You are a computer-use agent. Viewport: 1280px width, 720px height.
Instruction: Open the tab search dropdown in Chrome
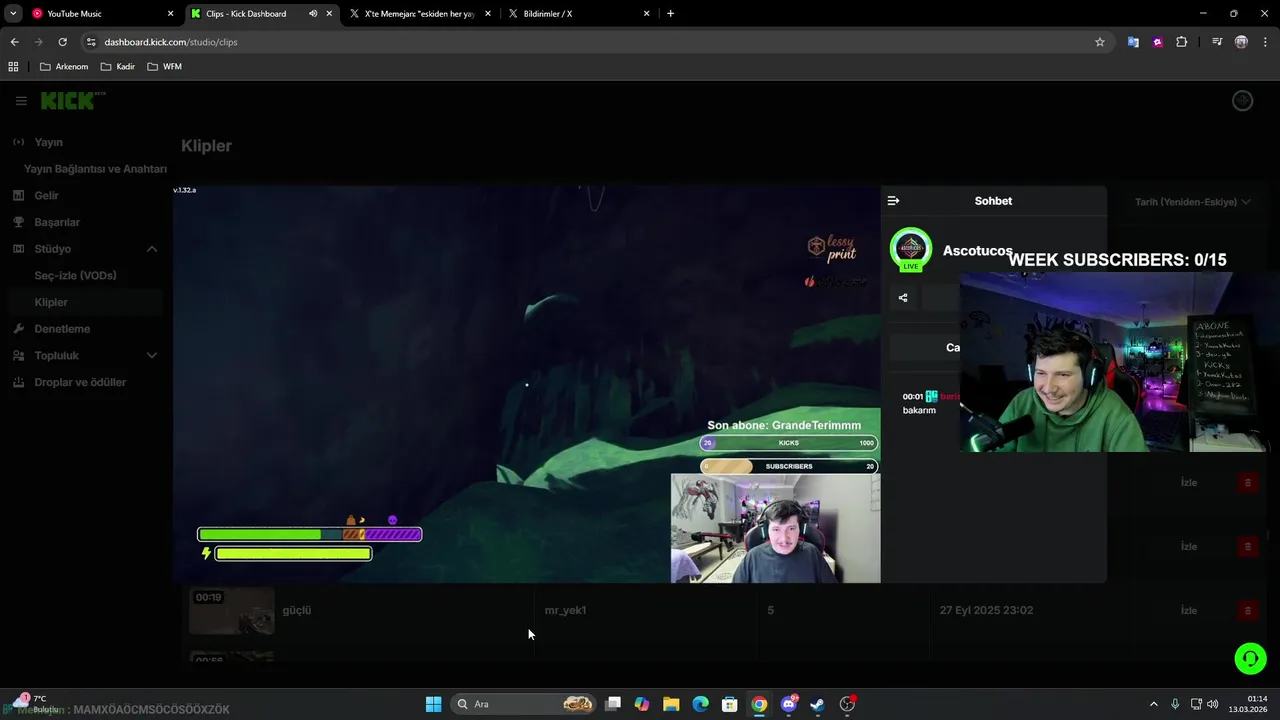click(x=13, y=14)
